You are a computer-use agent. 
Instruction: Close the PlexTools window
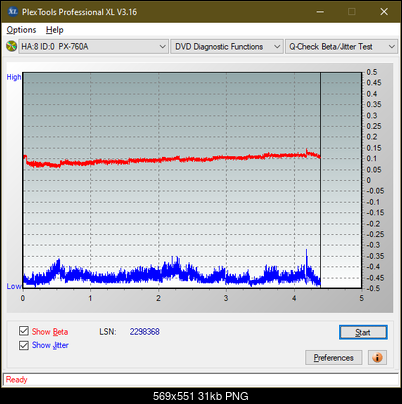pos(384,12)
